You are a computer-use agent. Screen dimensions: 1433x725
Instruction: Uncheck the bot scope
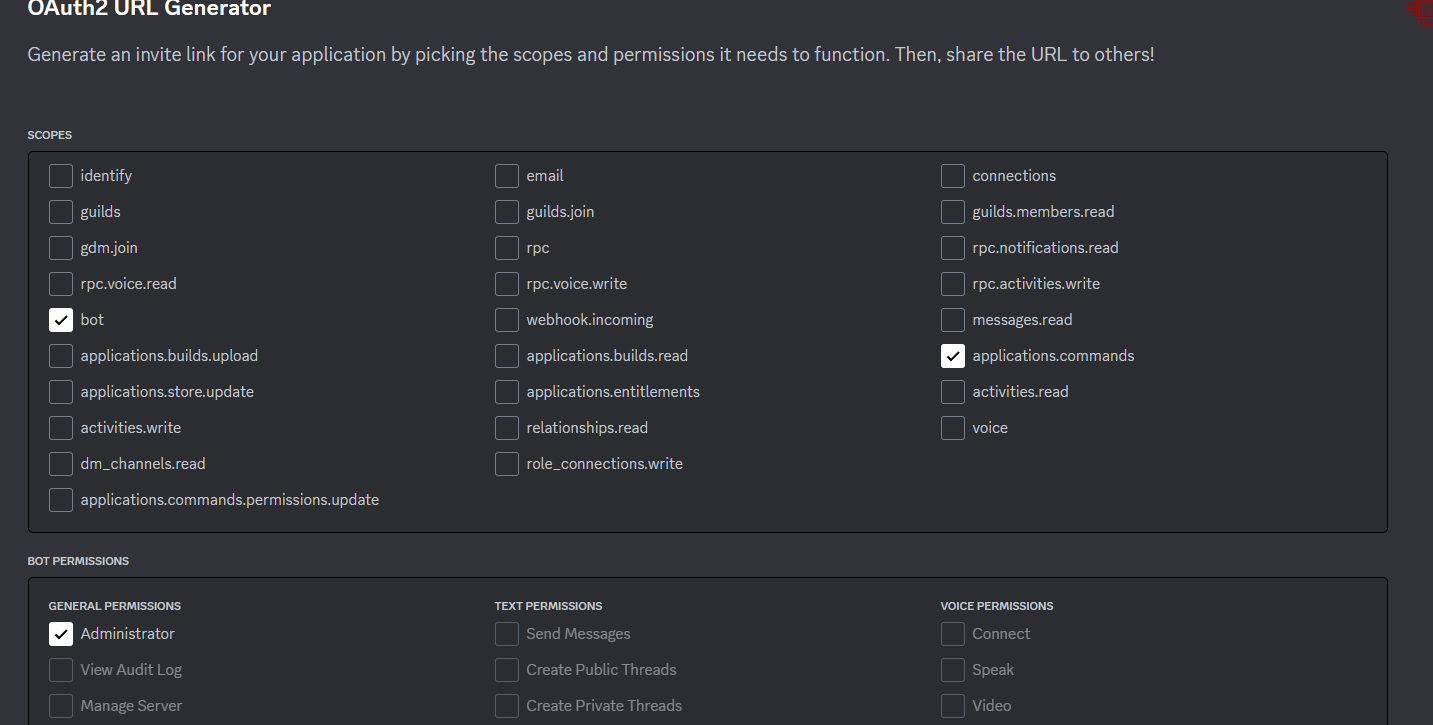tap(61, 320)
